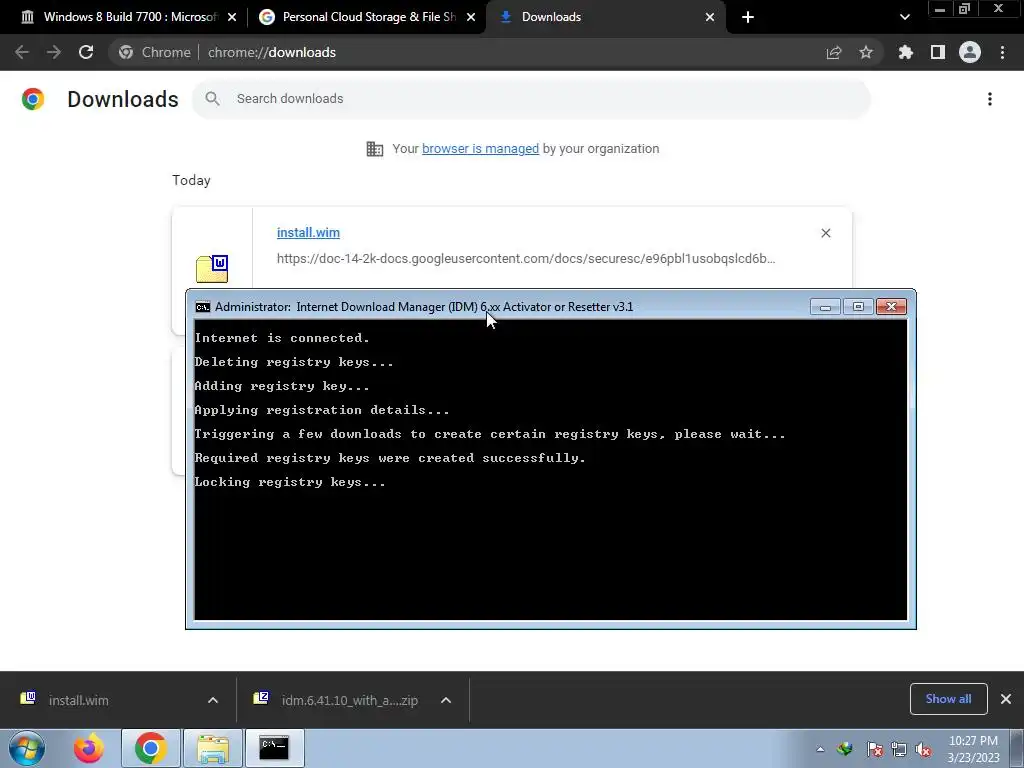Open Chrome's three-dot menu in toolbar
The height and width of the screenshot is (768, 1024).
[x=1002, y=52]
